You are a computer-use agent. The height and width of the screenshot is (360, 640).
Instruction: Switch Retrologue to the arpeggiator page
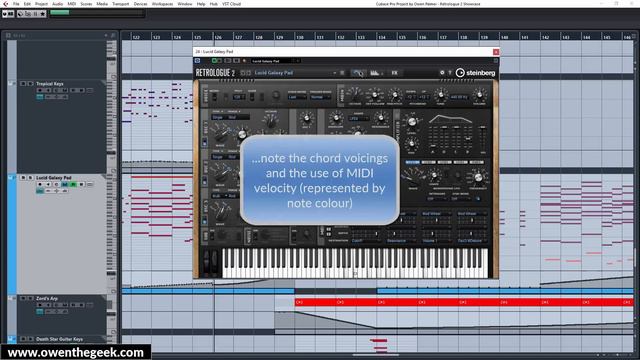pyautogui.click(x=376, y=73)
